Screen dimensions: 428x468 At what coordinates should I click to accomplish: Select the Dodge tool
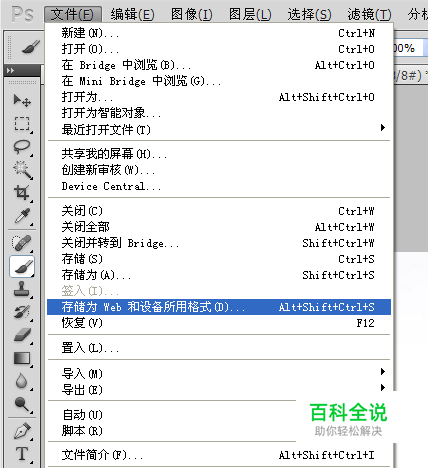(x=22, y=404)
